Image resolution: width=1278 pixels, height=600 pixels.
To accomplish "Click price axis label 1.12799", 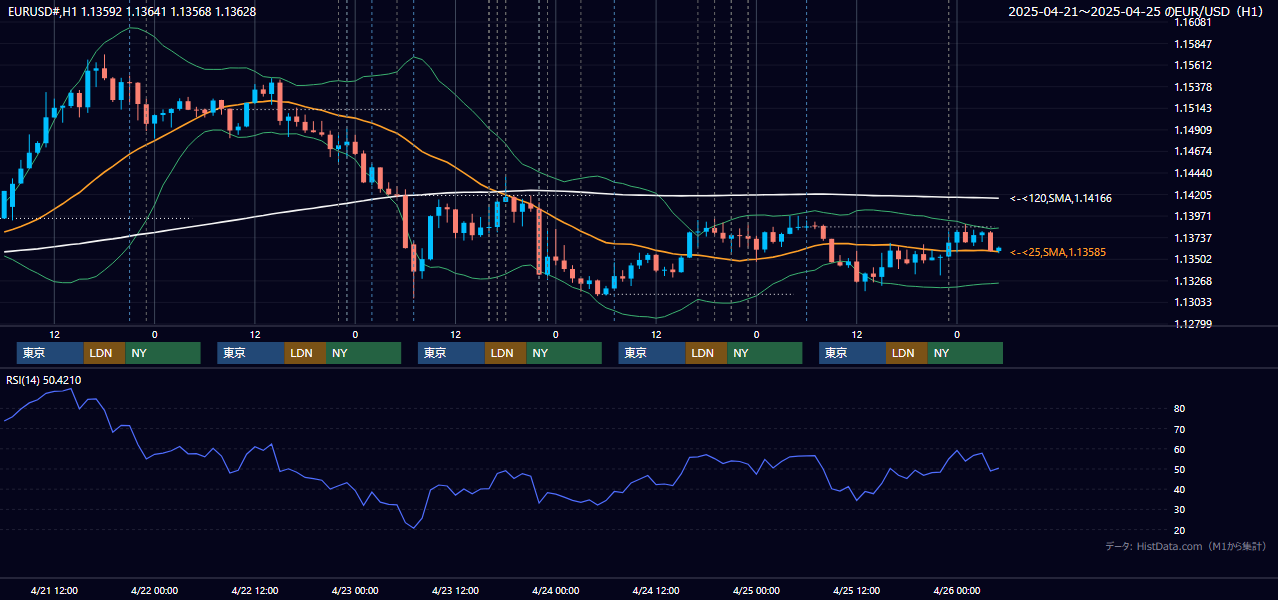I will pos(1194,324).
